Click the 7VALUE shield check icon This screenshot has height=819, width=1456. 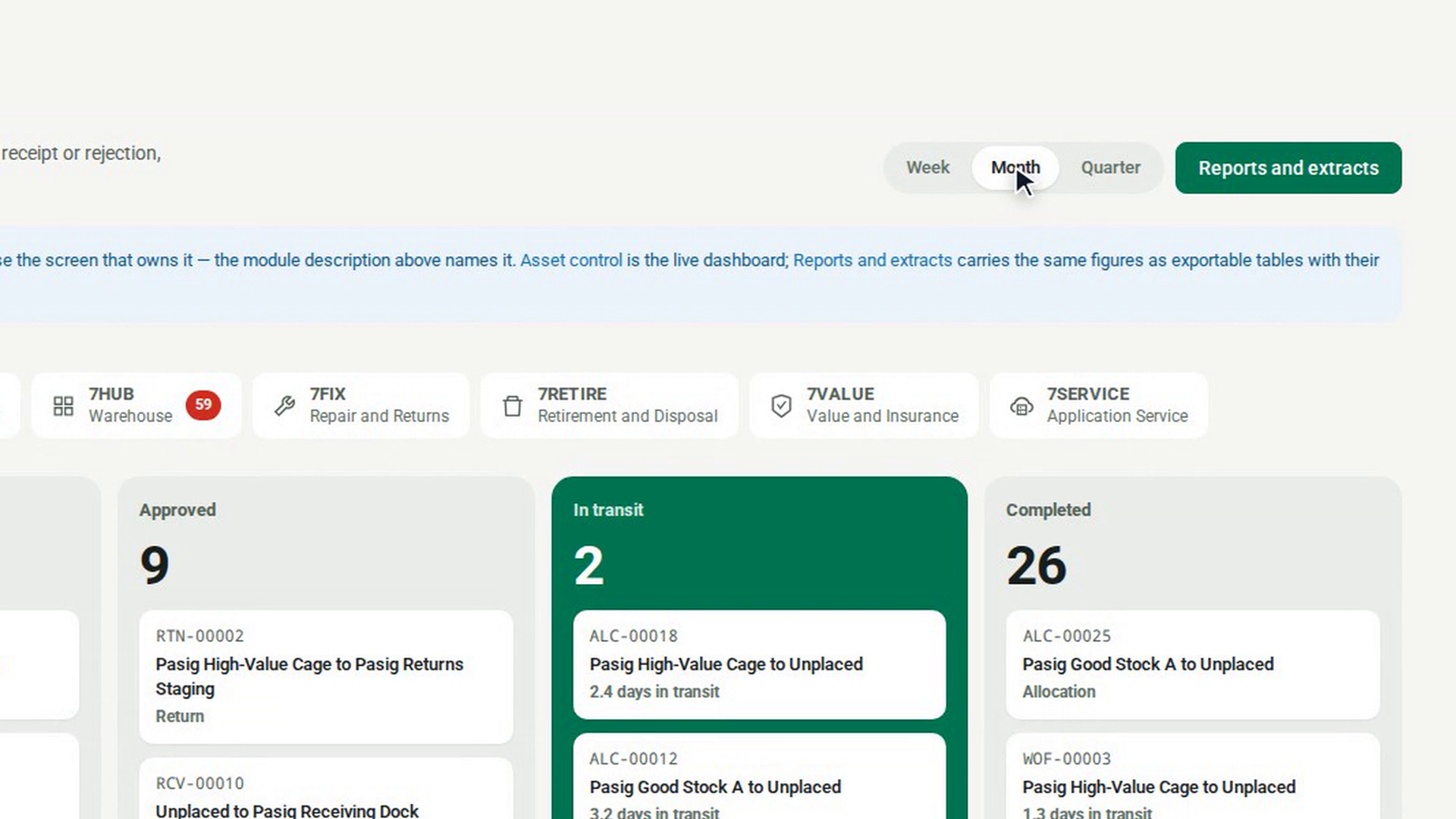781,406
